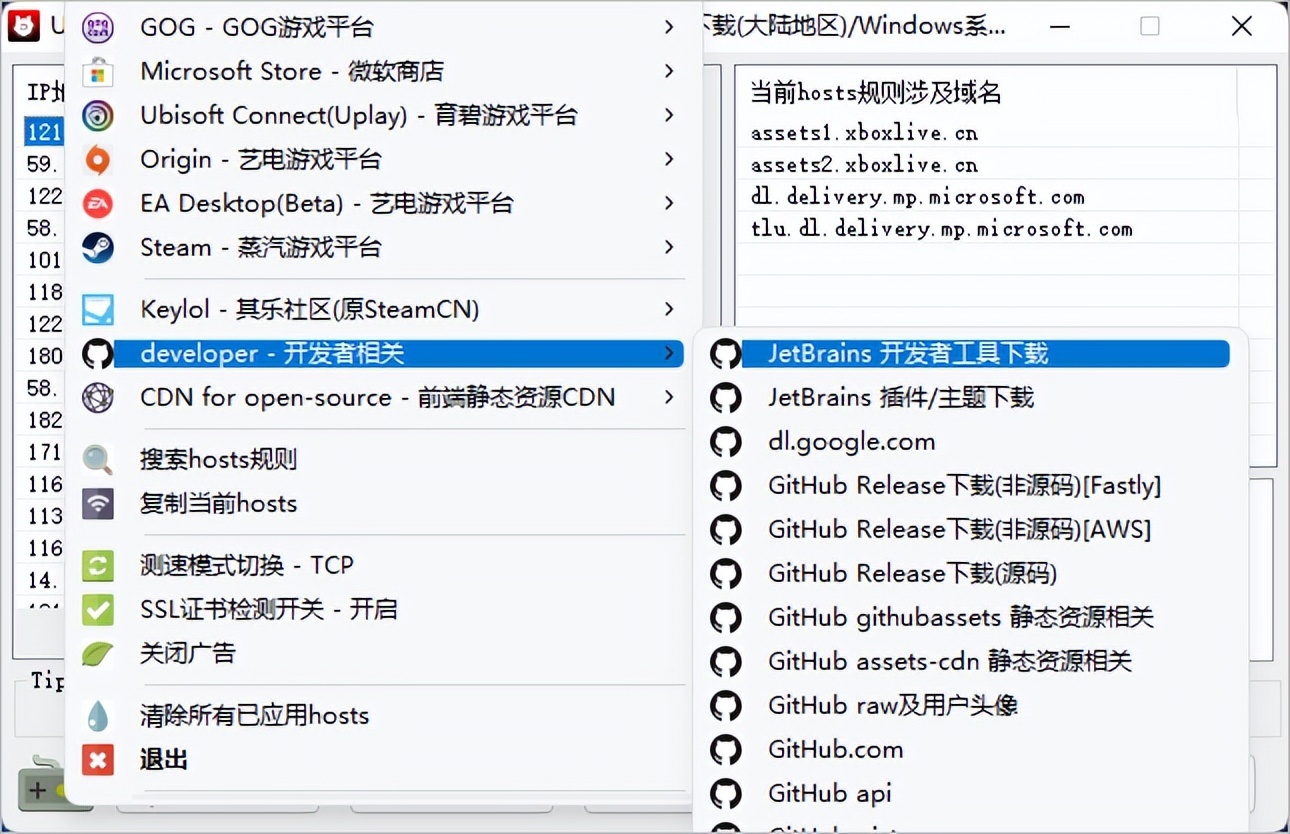Expand the EA Desktop(Beta) submenu arrow
This screenshot has height=834, width=1290.
669,204
